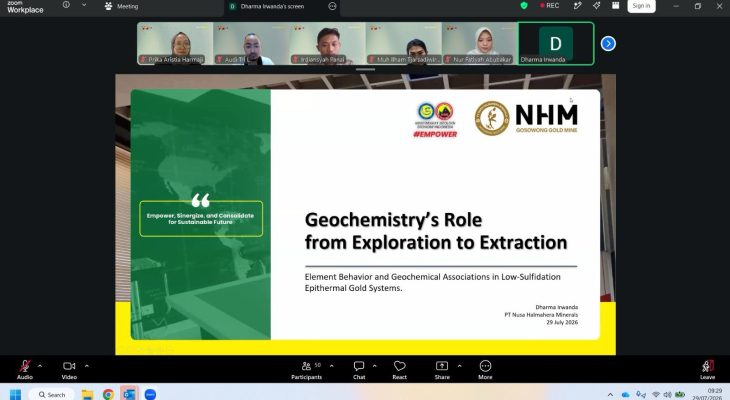Show hidden system tray icons

point(610,395)
